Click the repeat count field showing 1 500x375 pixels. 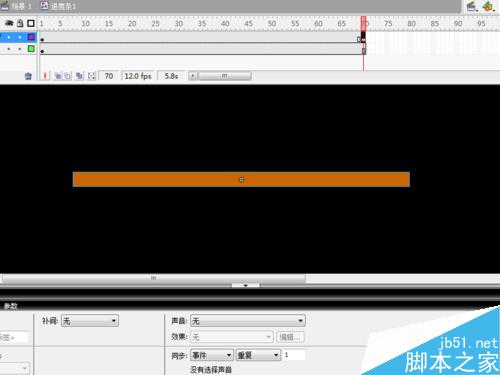(x=294, y=355)
